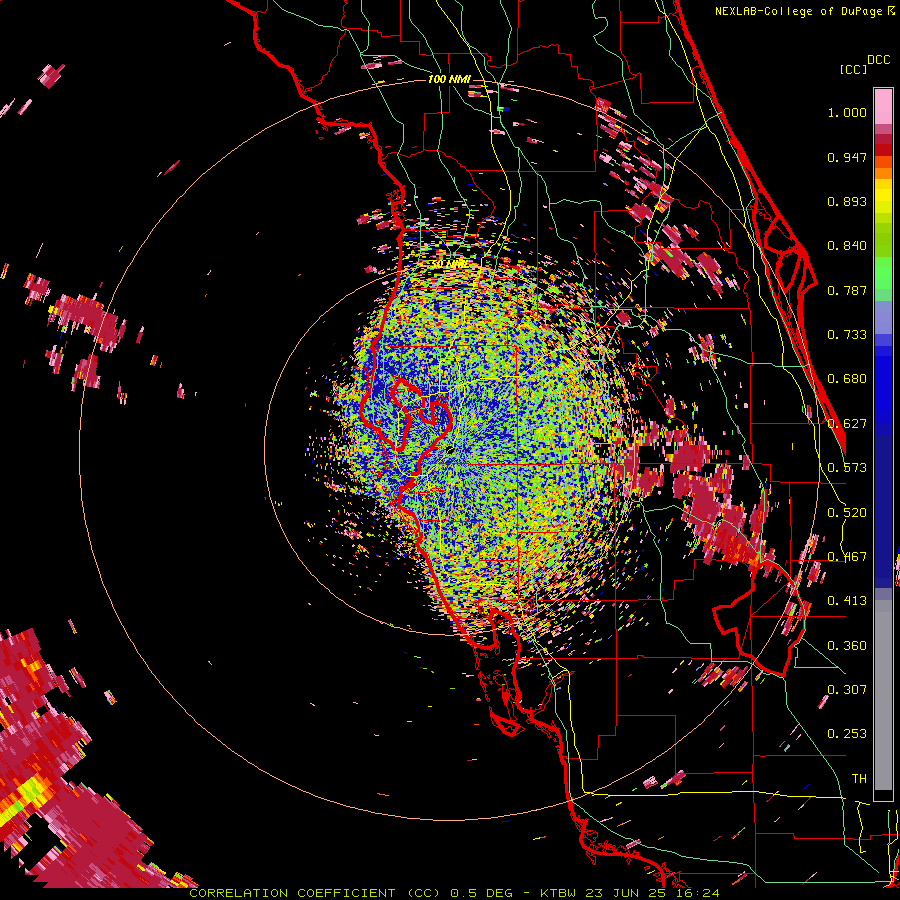Click the 0.573 scale value
The image size is (900, 900).
tap(847, 468)
